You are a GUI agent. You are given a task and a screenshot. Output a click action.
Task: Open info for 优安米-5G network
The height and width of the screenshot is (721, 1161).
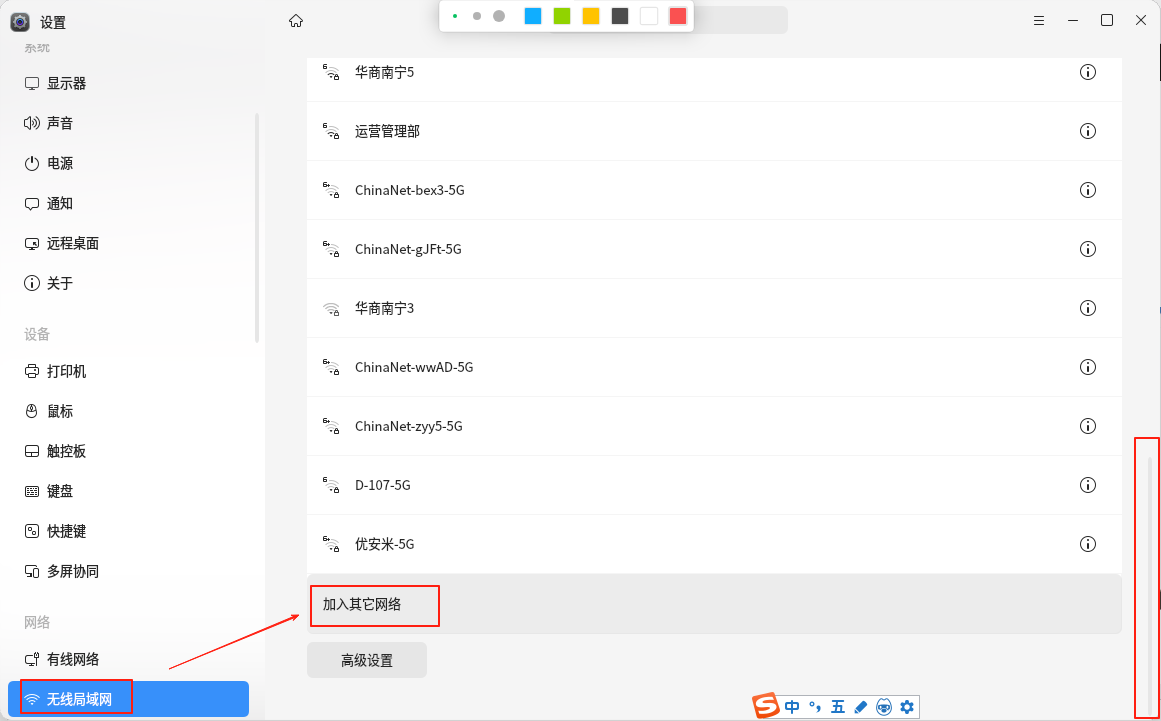click(1088, 544)
